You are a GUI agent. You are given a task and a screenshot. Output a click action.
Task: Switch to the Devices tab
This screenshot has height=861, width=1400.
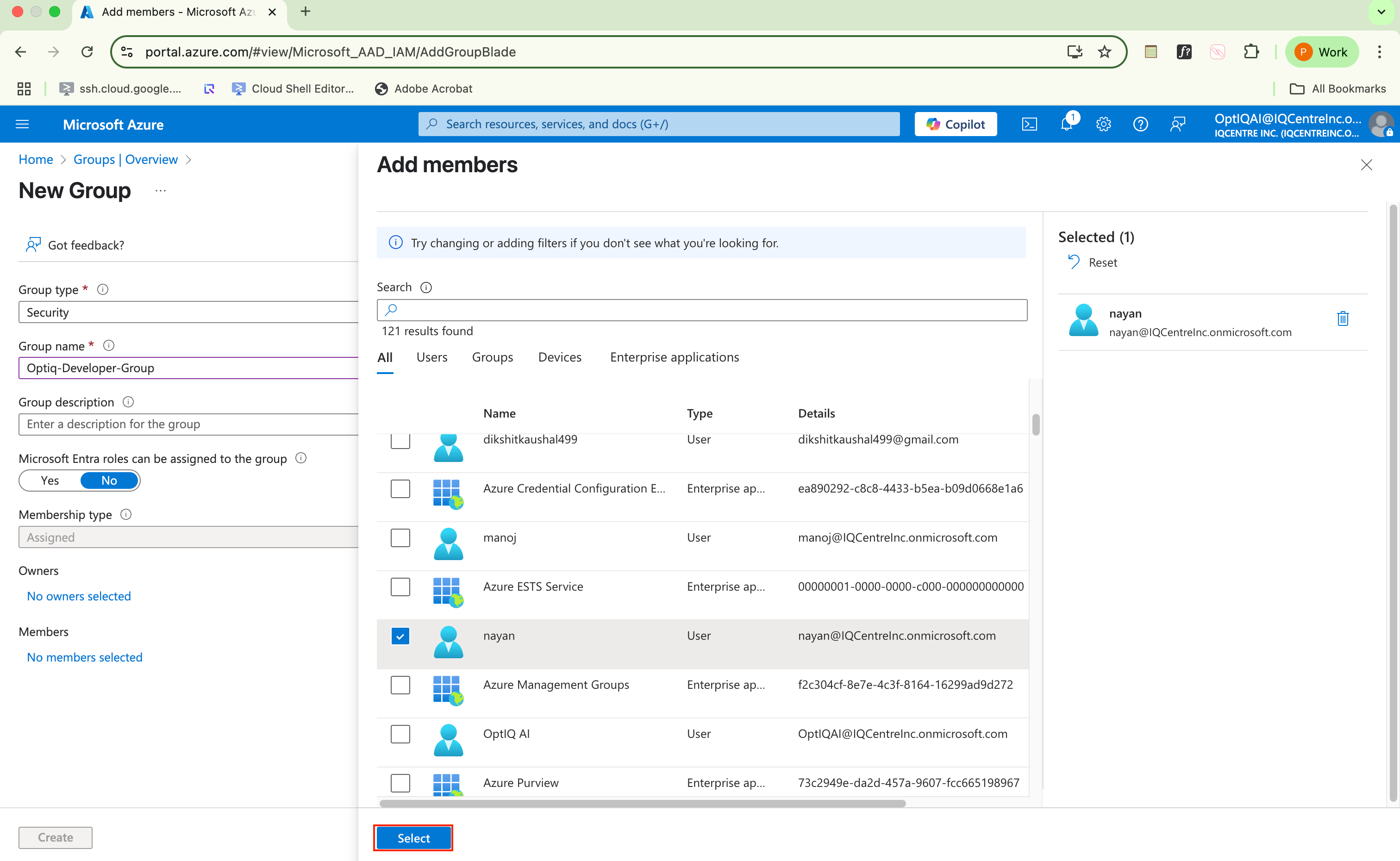(x=560, y=358)
